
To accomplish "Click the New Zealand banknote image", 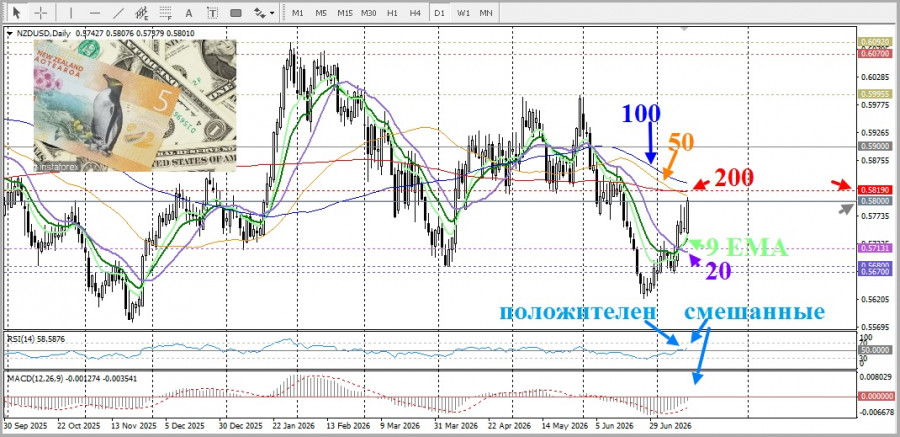I will [135, 106].
